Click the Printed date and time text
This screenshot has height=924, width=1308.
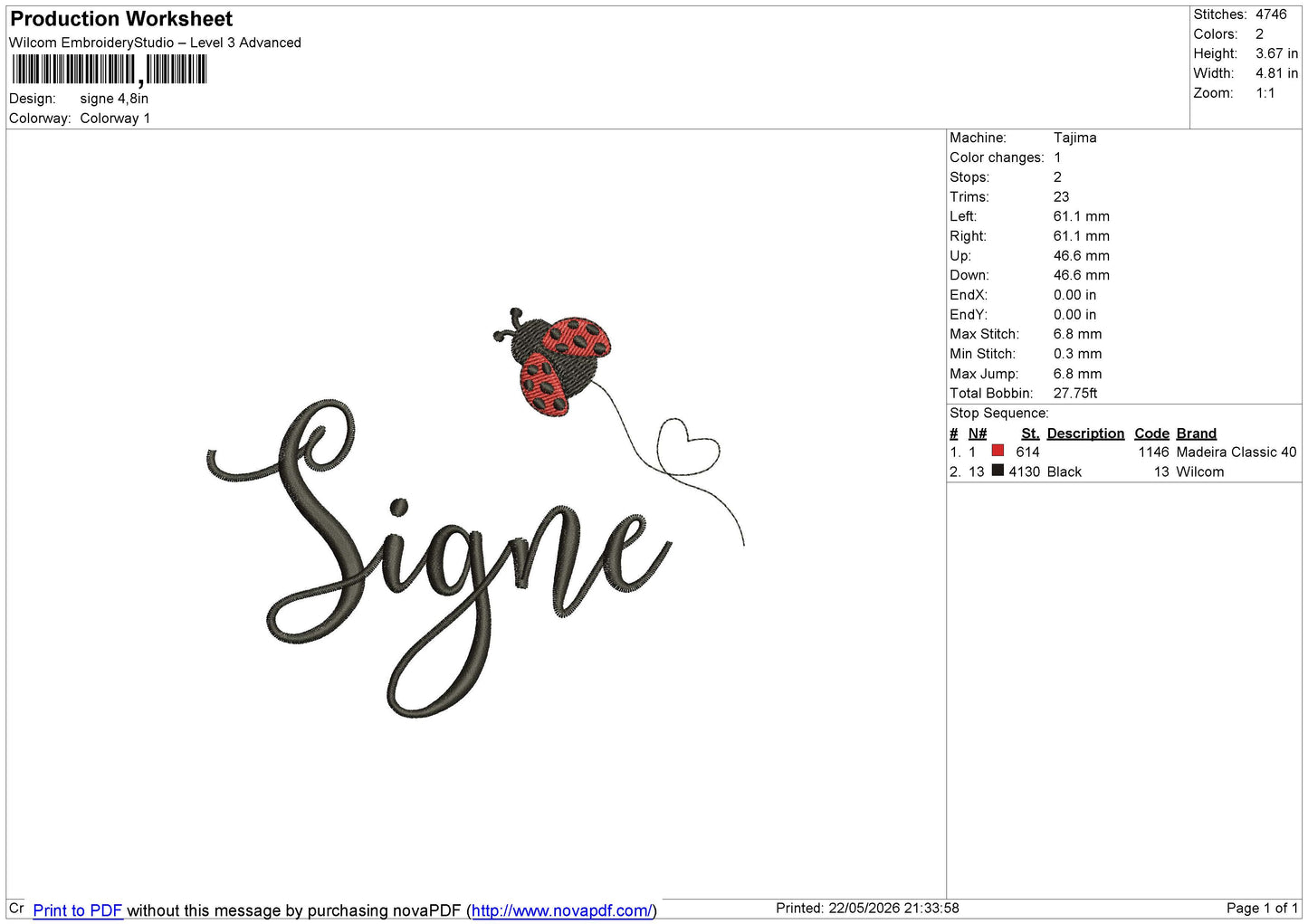tap(867, 908)
